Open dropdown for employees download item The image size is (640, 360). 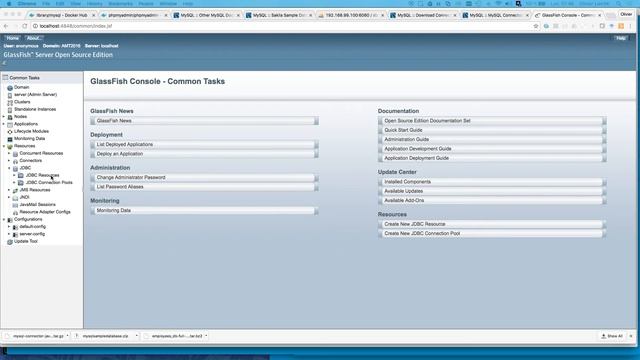click(x=206, y=336)
